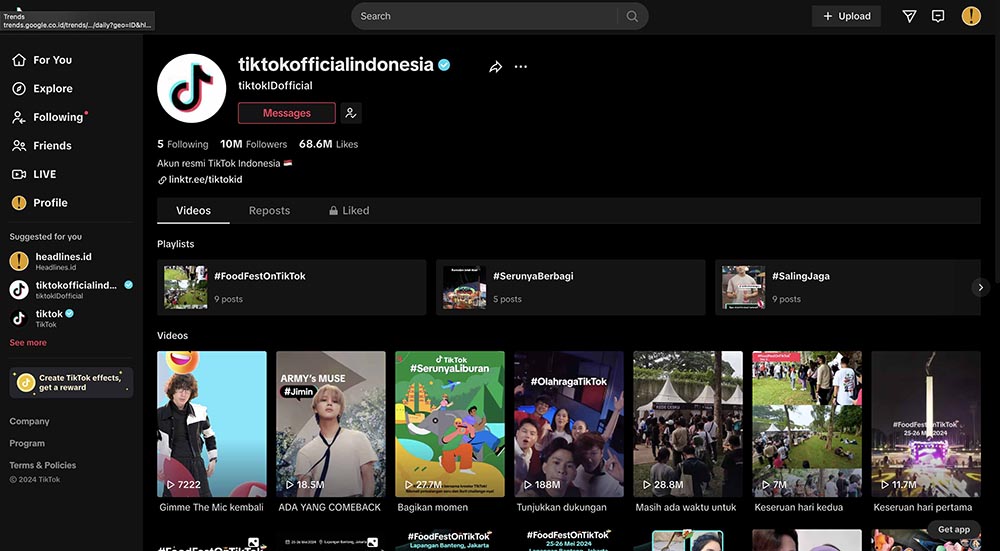Click See more suggested accounts
The image size is (1000, 551).
[x=28, y=342]
